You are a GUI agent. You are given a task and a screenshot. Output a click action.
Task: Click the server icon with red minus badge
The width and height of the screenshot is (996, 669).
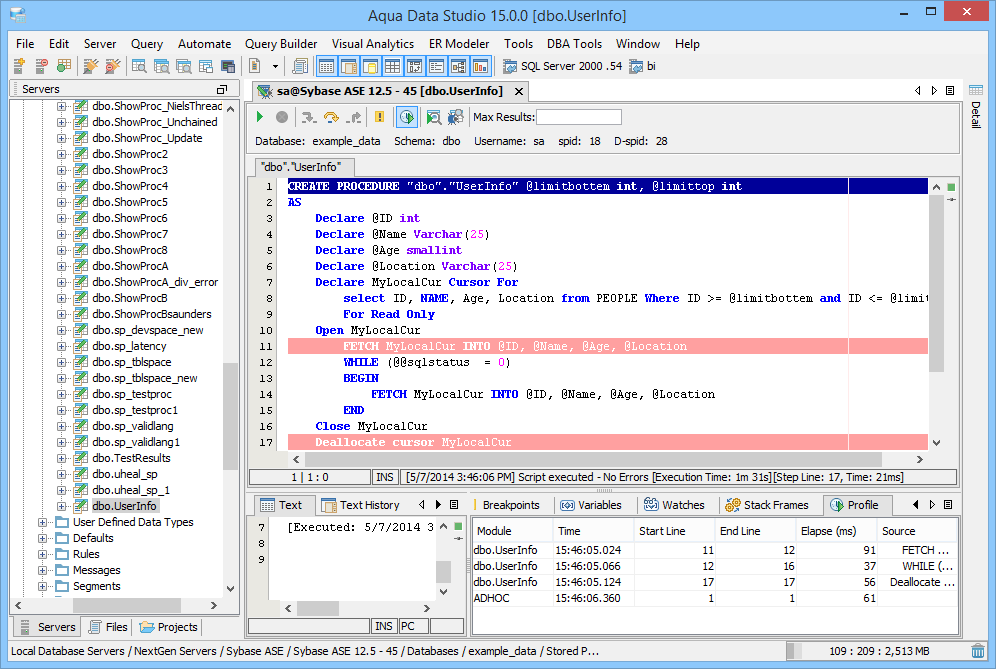(41, 65)
